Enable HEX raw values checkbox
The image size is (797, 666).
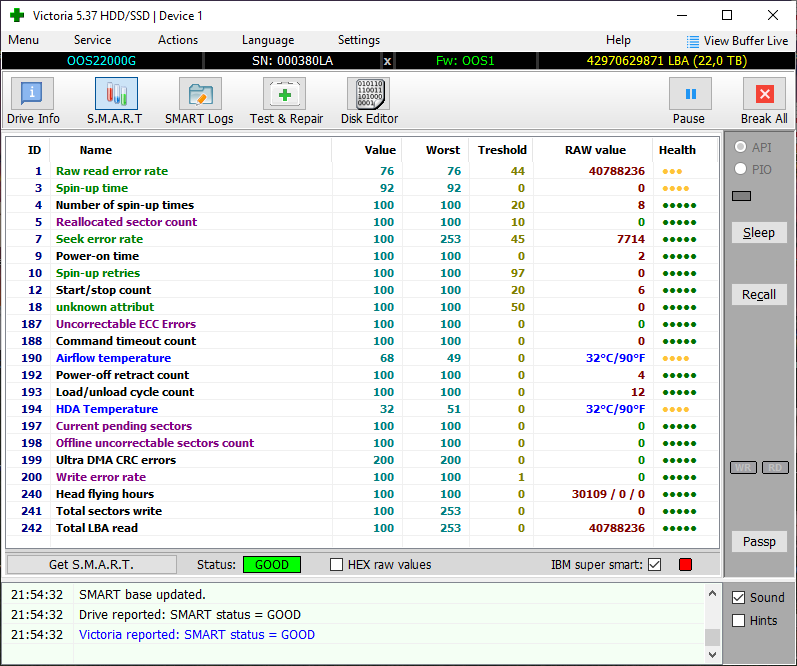coord(338,565)
